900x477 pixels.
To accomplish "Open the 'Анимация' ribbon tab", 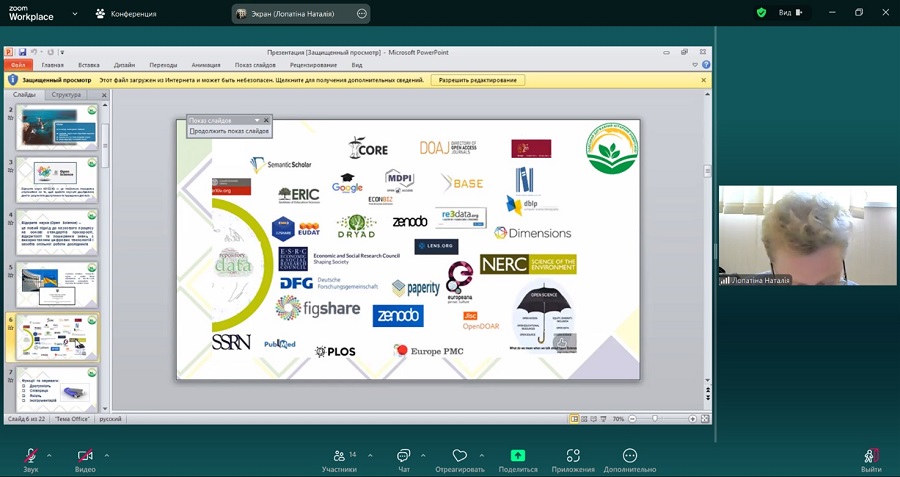I will coord(205,65).
